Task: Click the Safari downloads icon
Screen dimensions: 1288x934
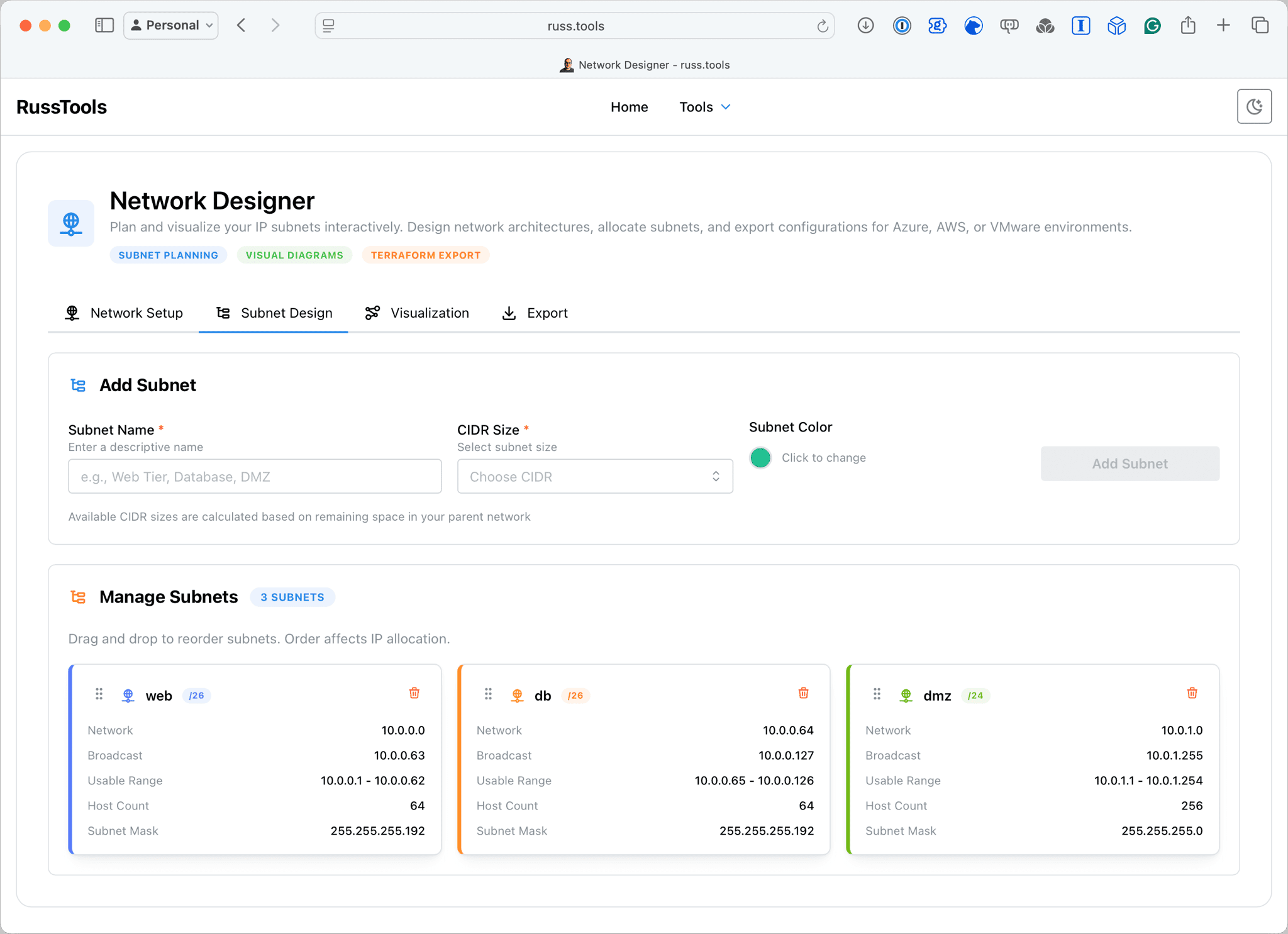Action: point(865,26)
